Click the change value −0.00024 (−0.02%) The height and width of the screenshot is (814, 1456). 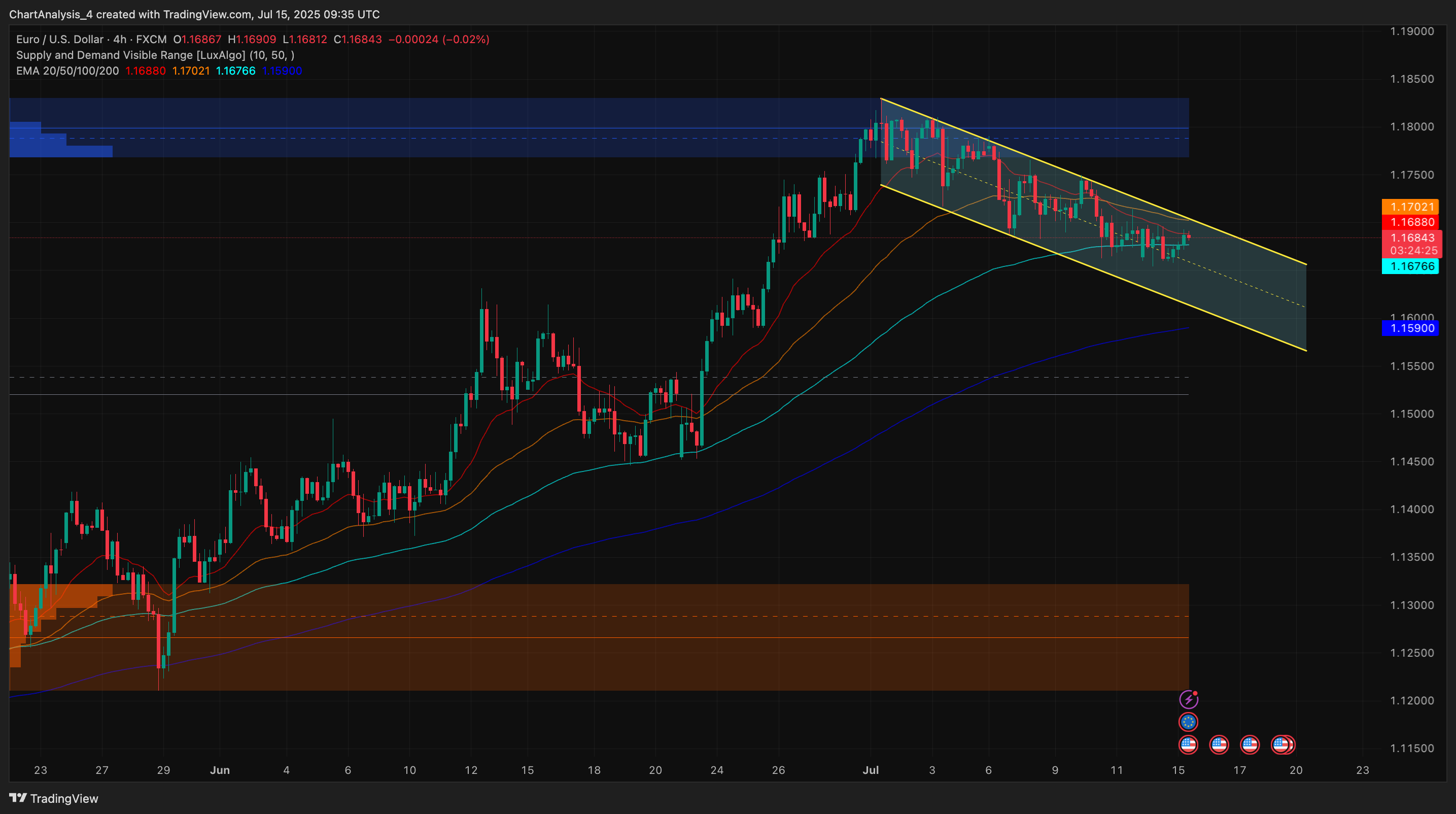(x=439, y=40)
